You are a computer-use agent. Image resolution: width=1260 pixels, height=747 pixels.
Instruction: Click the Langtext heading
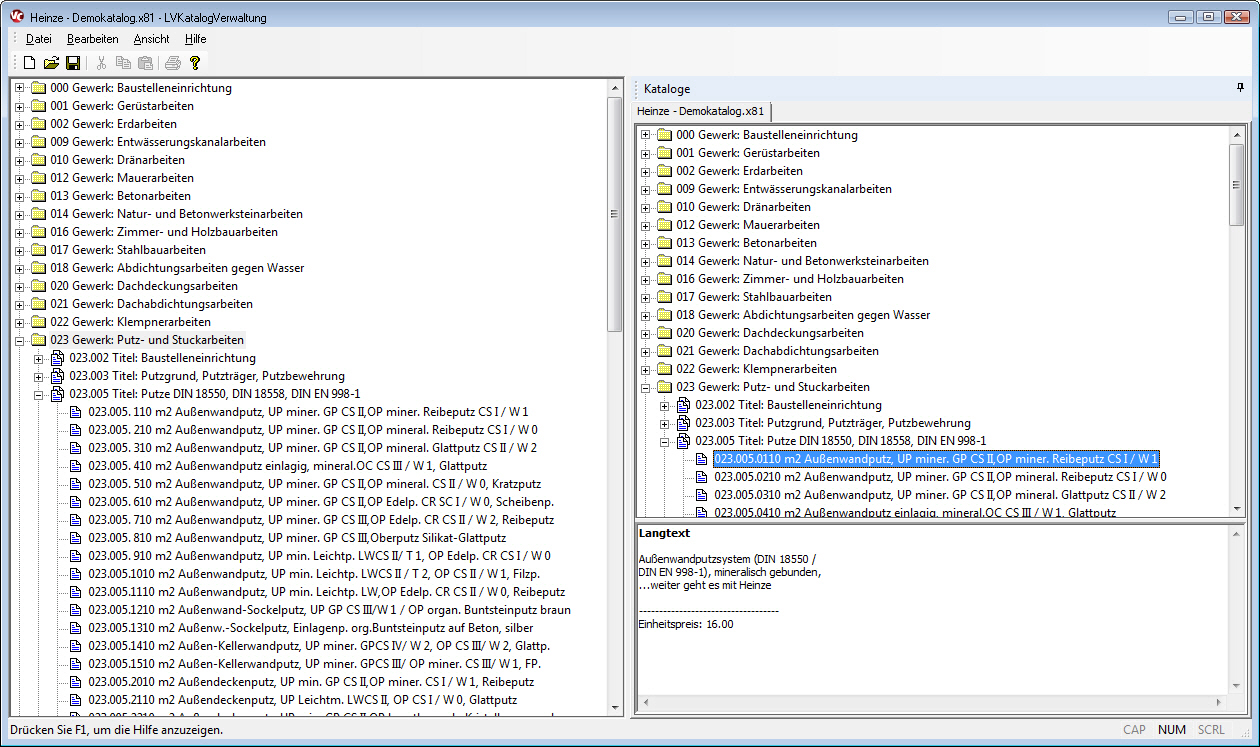[x=664, y=533]
